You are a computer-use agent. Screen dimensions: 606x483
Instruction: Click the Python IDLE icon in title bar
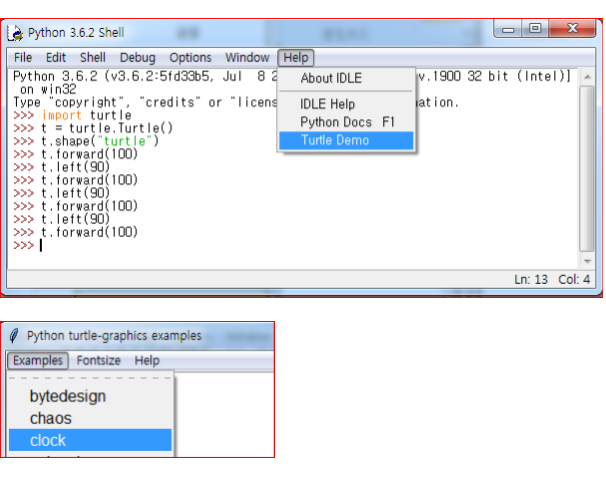(x=15, y=33)
